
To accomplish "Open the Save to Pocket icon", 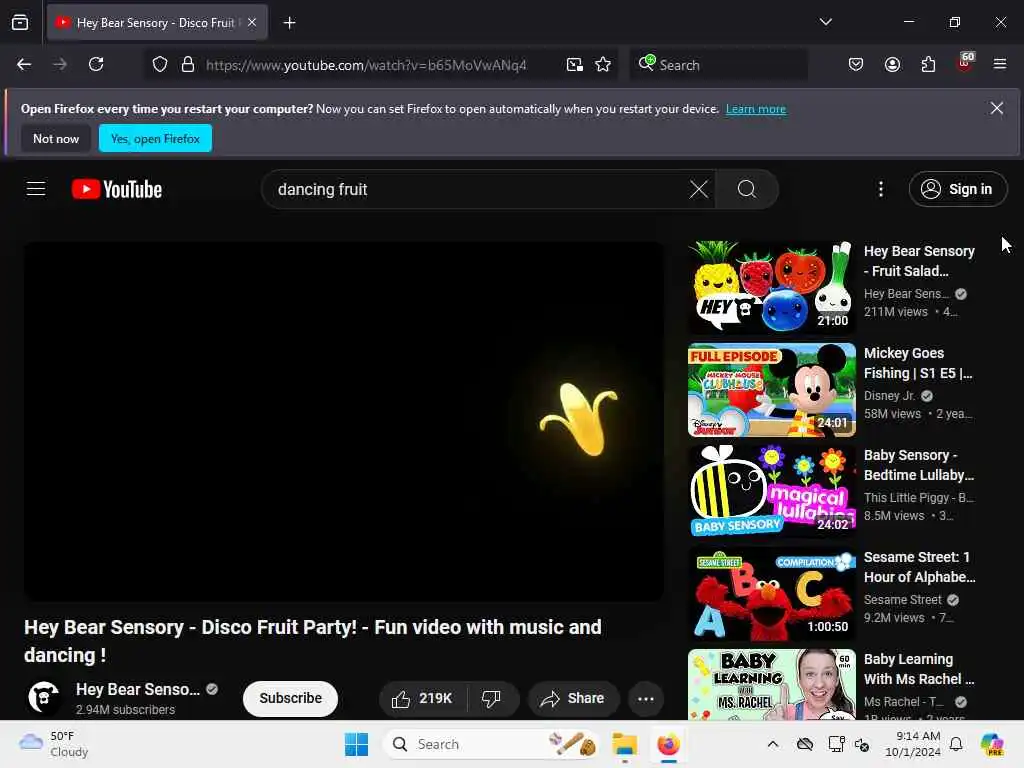I will click(856, 64).
